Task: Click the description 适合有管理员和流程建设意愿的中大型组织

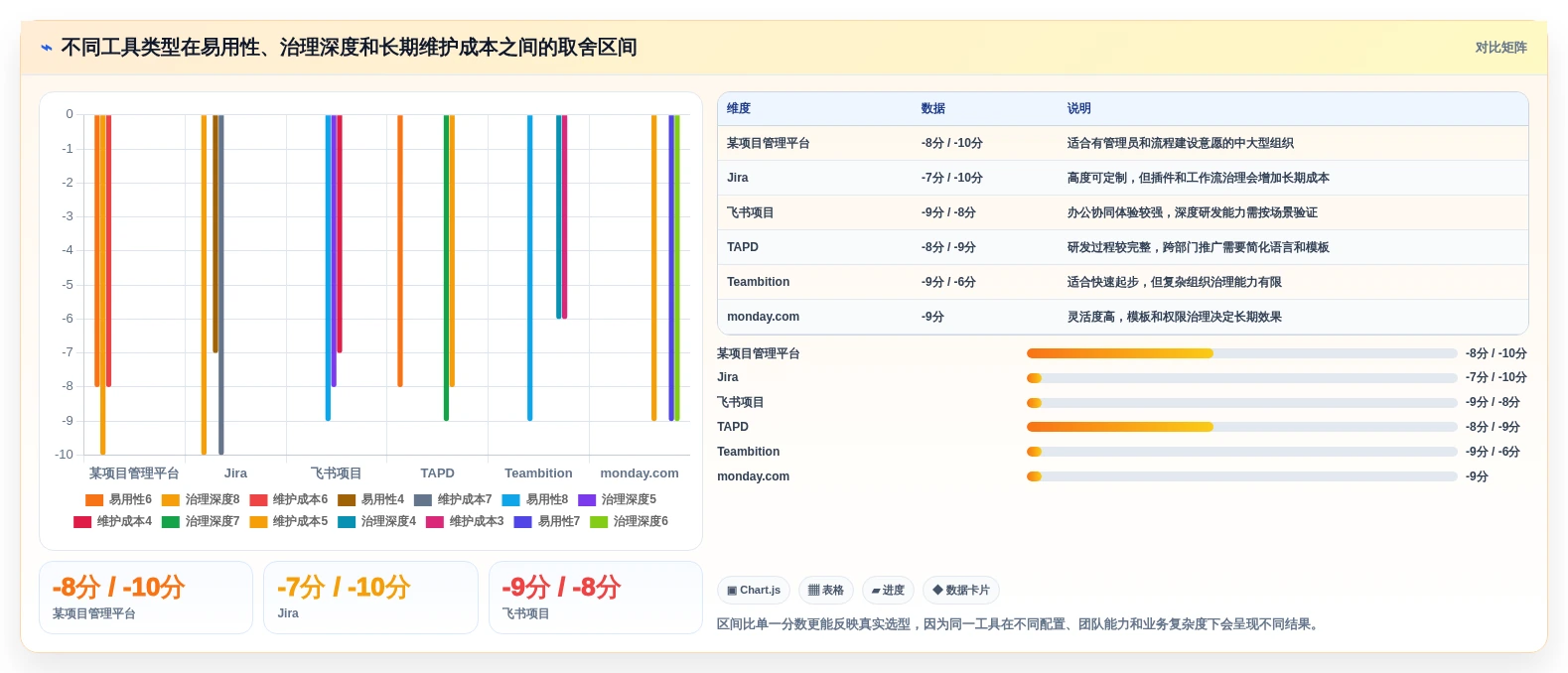Action: [x=1181, y=144]
